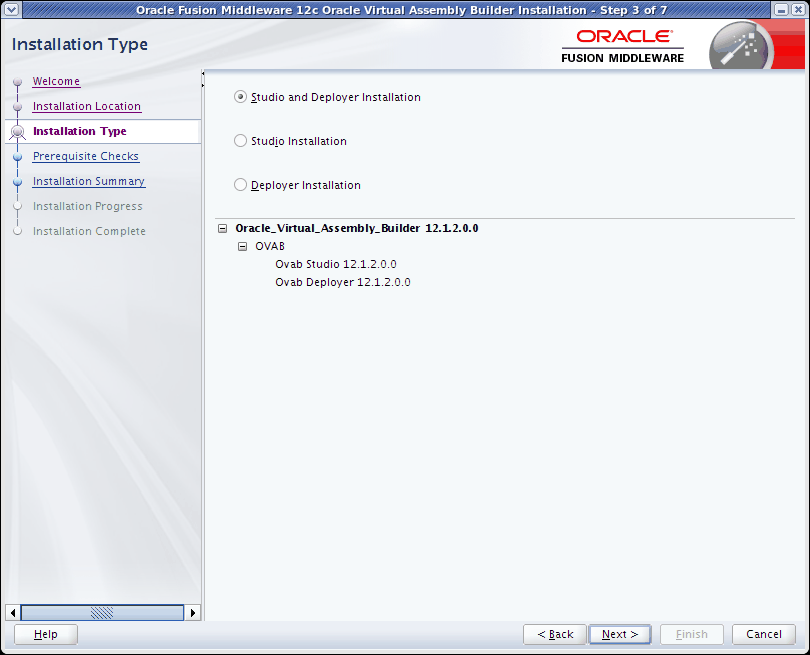This screenshot has width=810, height=655.
Task: Open the Installation Location step link
Action: (87, 106)
